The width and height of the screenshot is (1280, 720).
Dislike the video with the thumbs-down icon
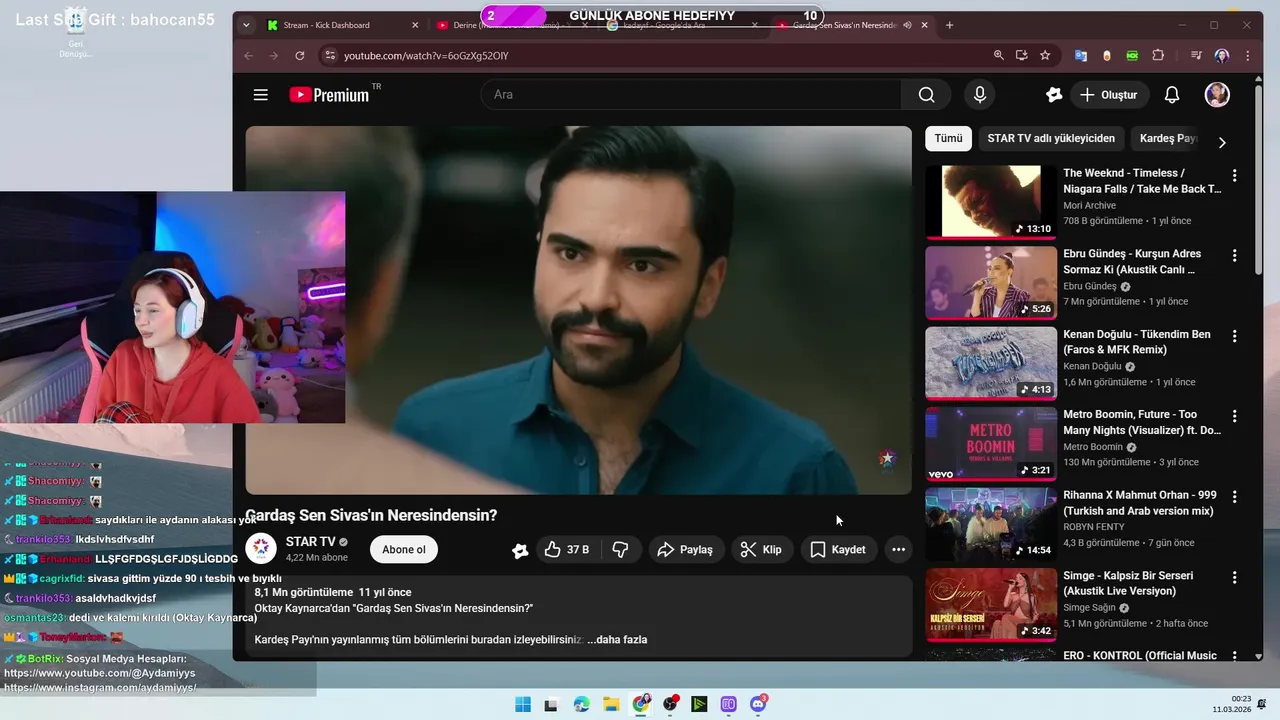pos(620,549)
